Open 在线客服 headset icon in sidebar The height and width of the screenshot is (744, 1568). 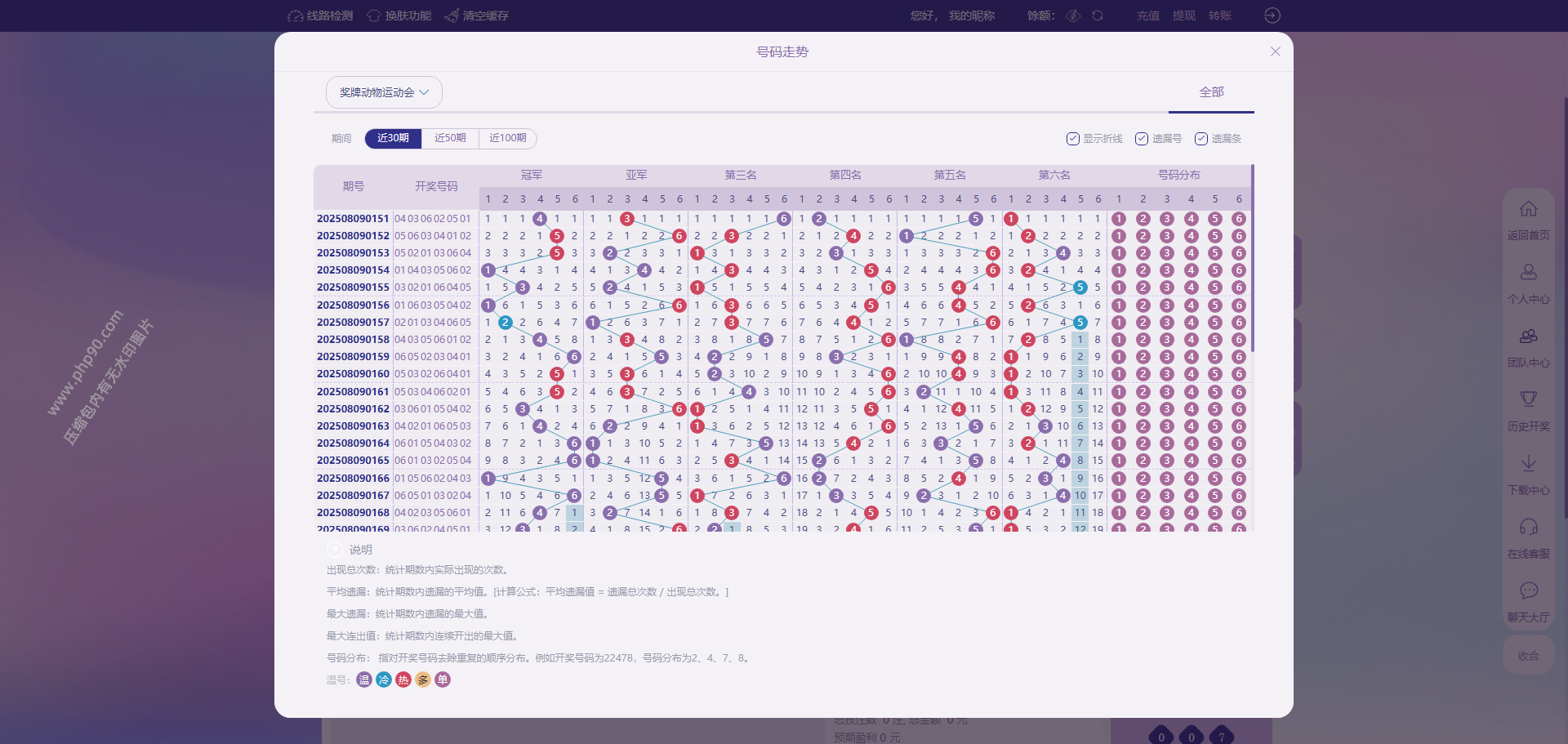tap(1528, 527)
